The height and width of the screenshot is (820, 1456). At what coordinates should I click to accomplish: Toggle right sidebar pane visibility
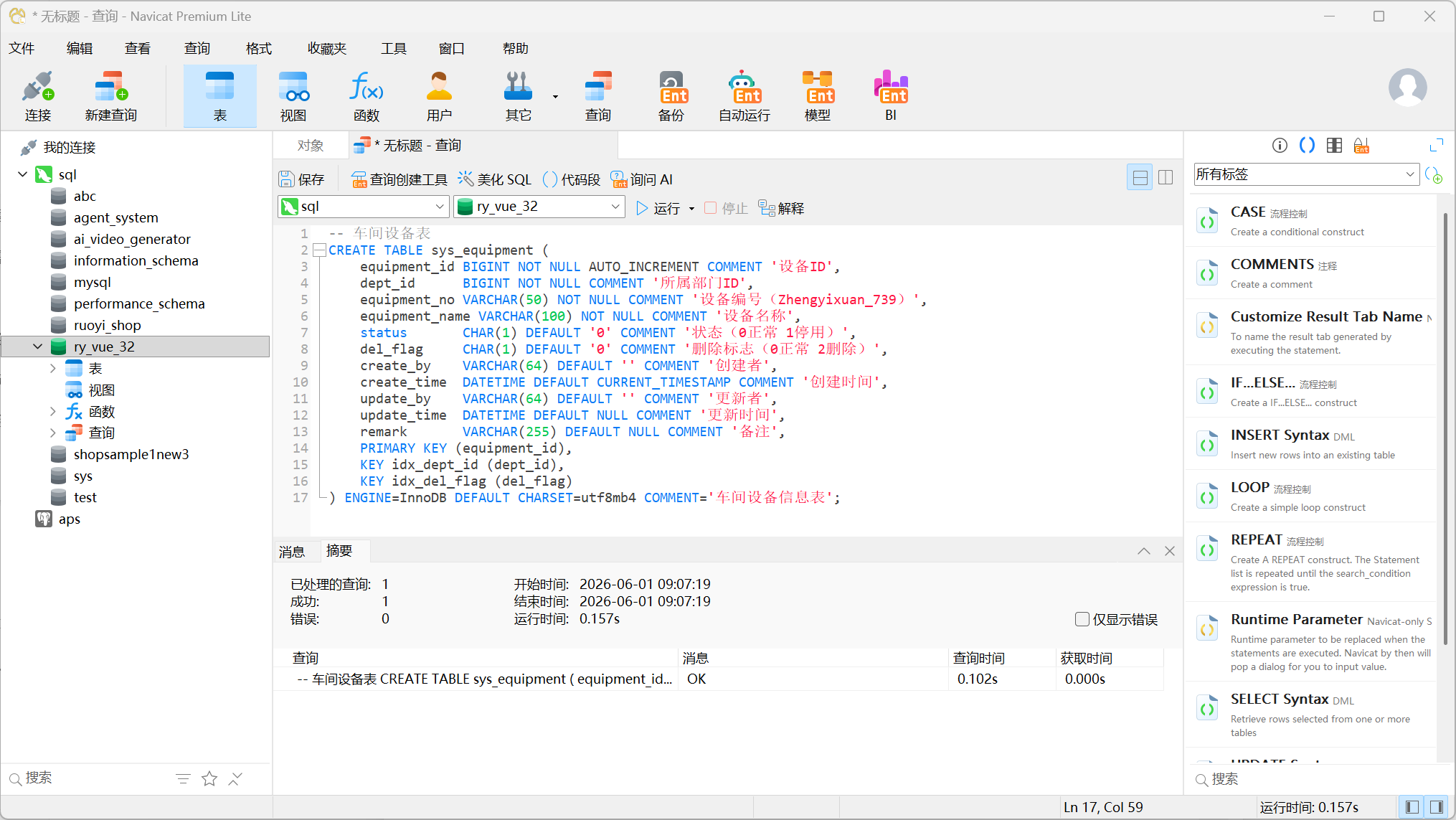[1436, 807]
